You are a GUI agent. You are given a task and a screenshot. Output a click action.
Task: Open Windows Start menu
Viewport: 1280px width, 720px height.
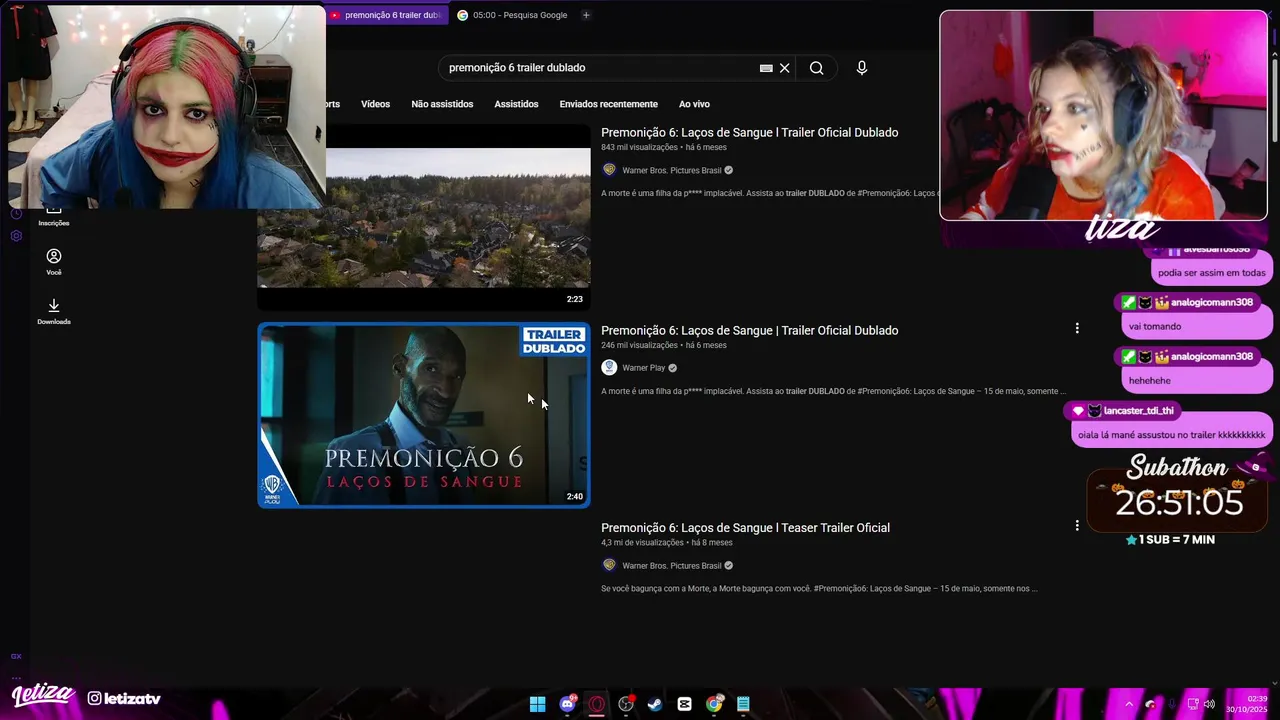click(x=537, y=704)
